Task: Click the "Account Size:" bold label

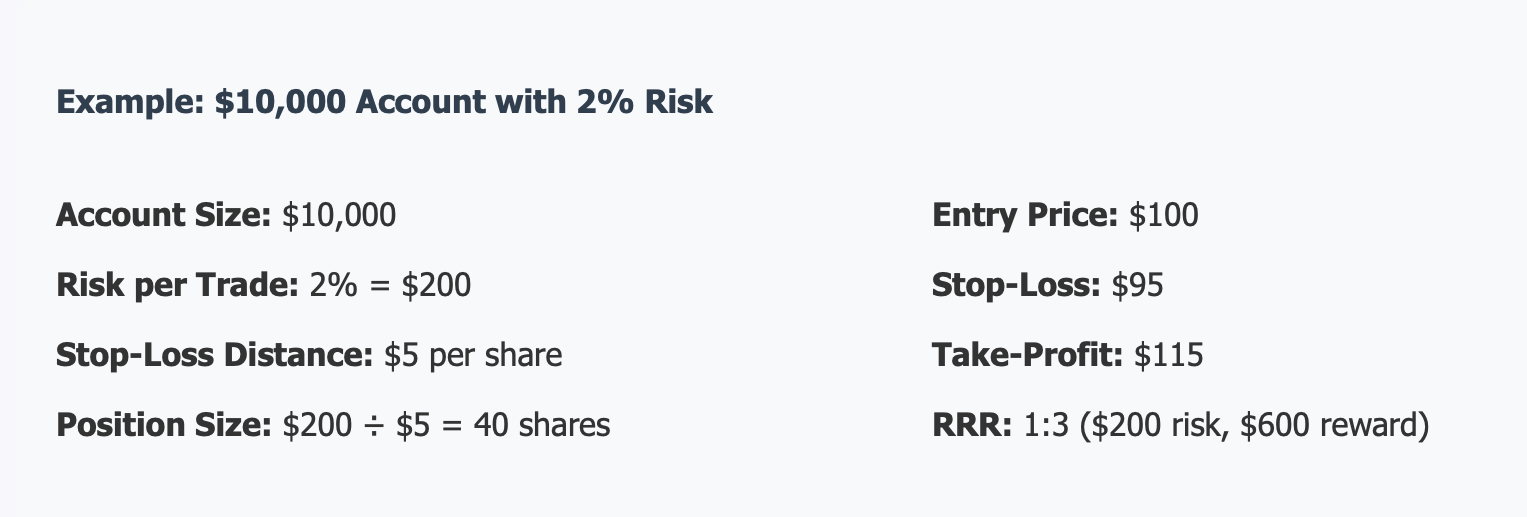Action: 163,215
